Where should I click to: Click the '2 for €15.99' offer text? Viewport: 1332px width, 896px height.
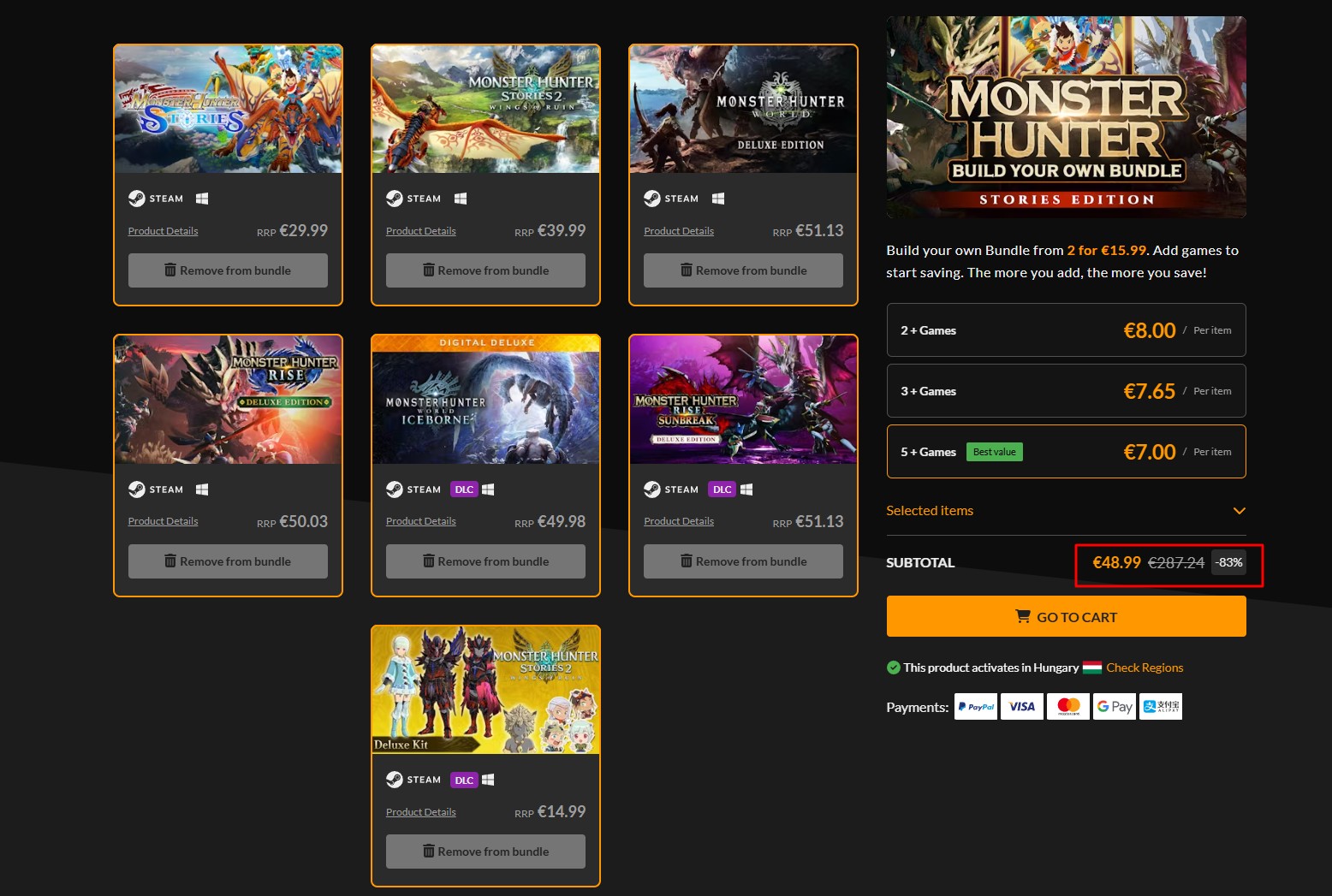(1106, 251)
